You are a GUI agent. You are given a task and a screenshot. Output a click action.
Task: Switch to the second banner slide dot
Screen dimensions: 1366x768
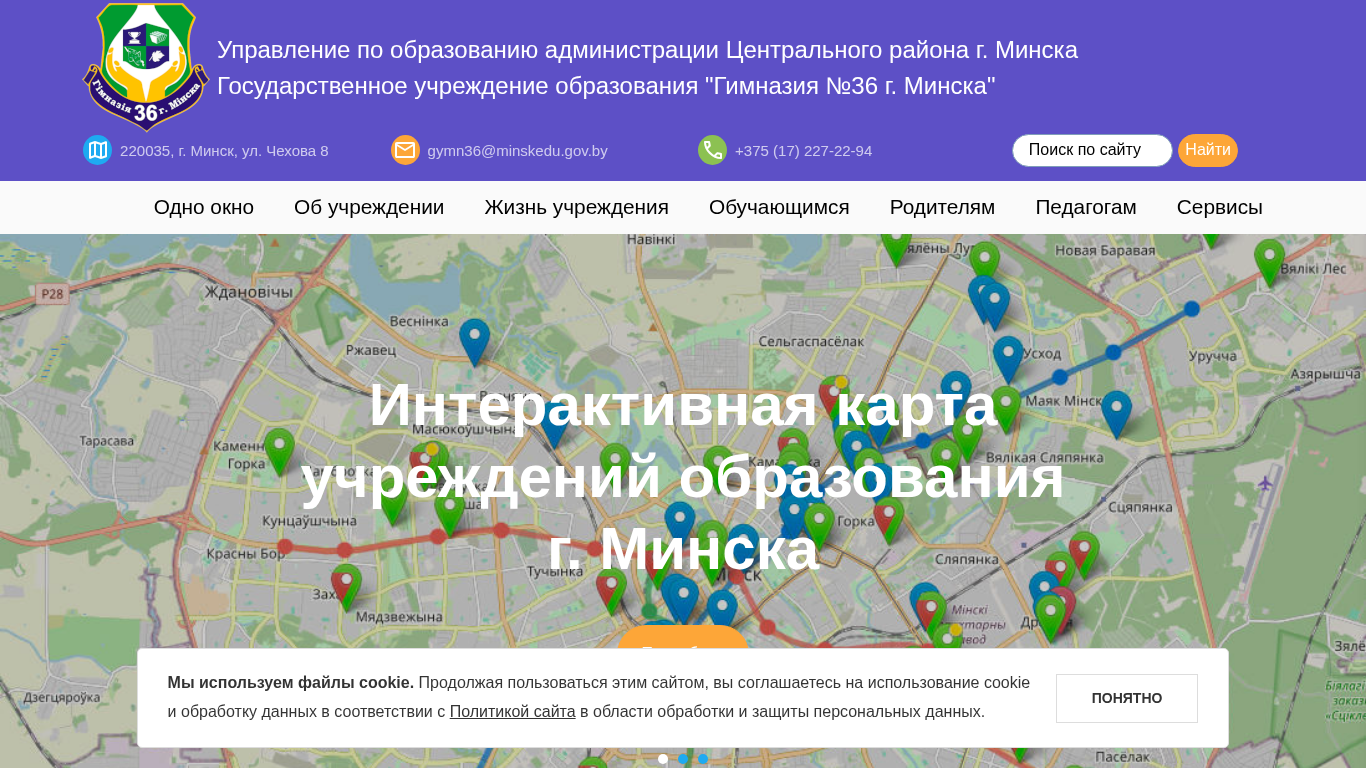[683, 759]
